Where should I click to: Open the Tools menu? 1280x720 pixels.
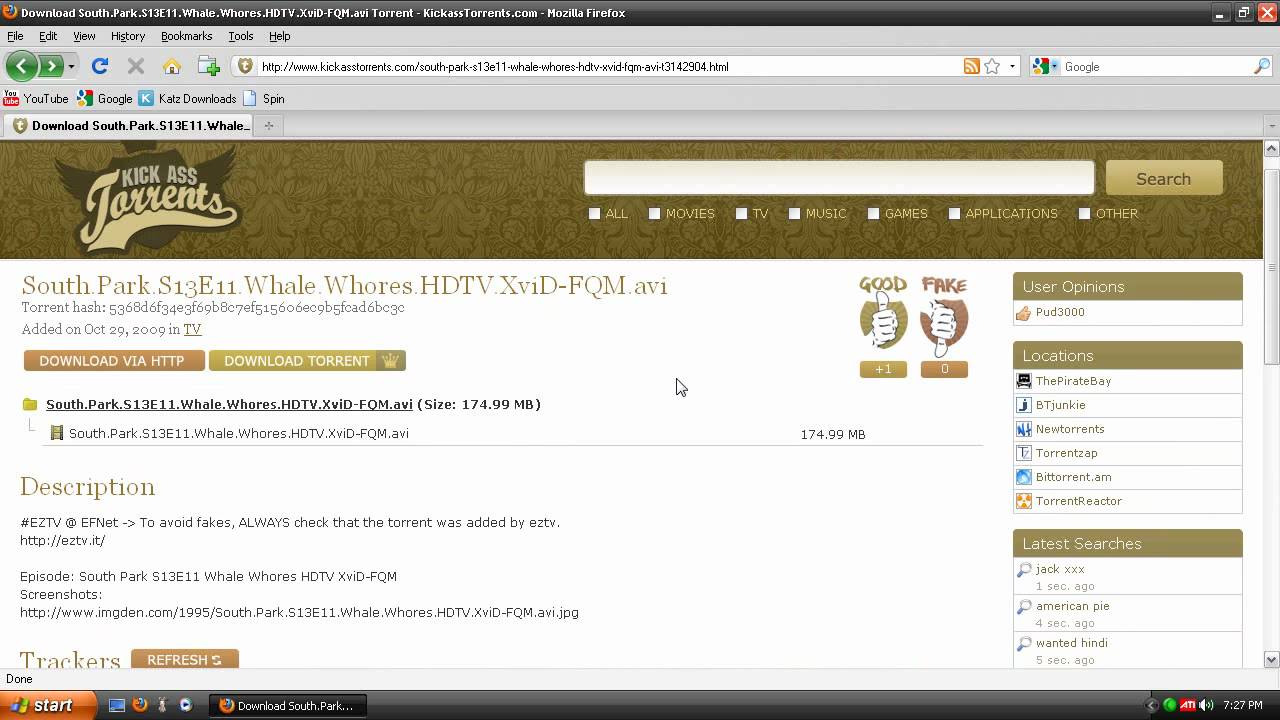pyautogui.click(x=241, y=36)
